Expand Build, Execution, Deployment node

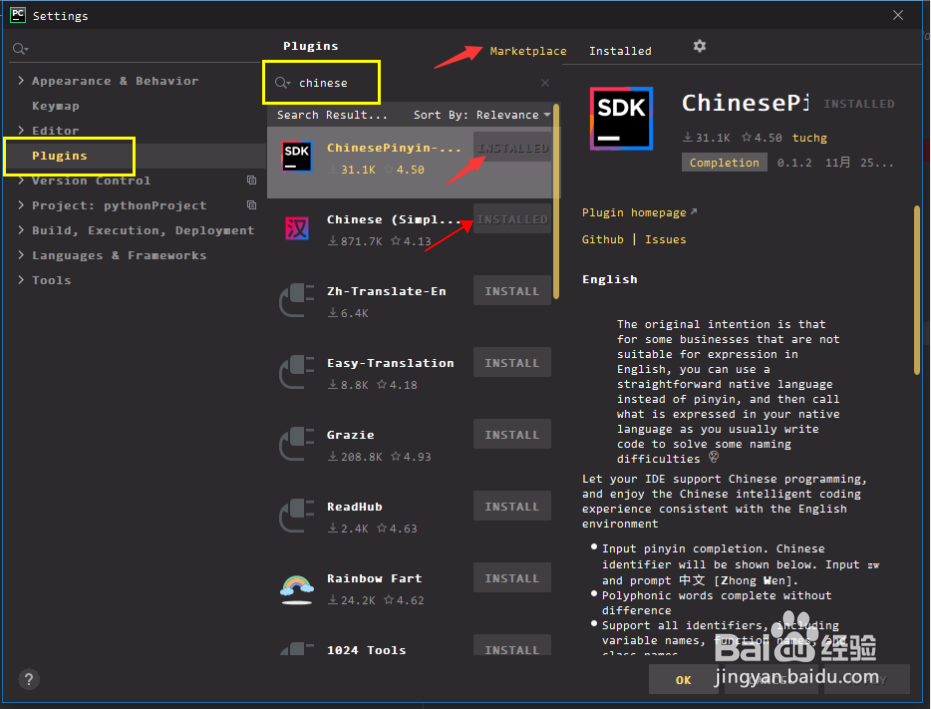click(x=21, y=230)
